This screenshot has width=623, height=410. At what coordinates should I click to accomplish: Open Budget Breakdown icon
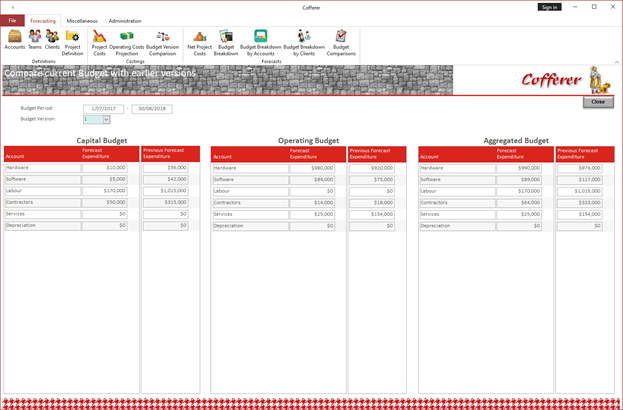tap(226, 43)
